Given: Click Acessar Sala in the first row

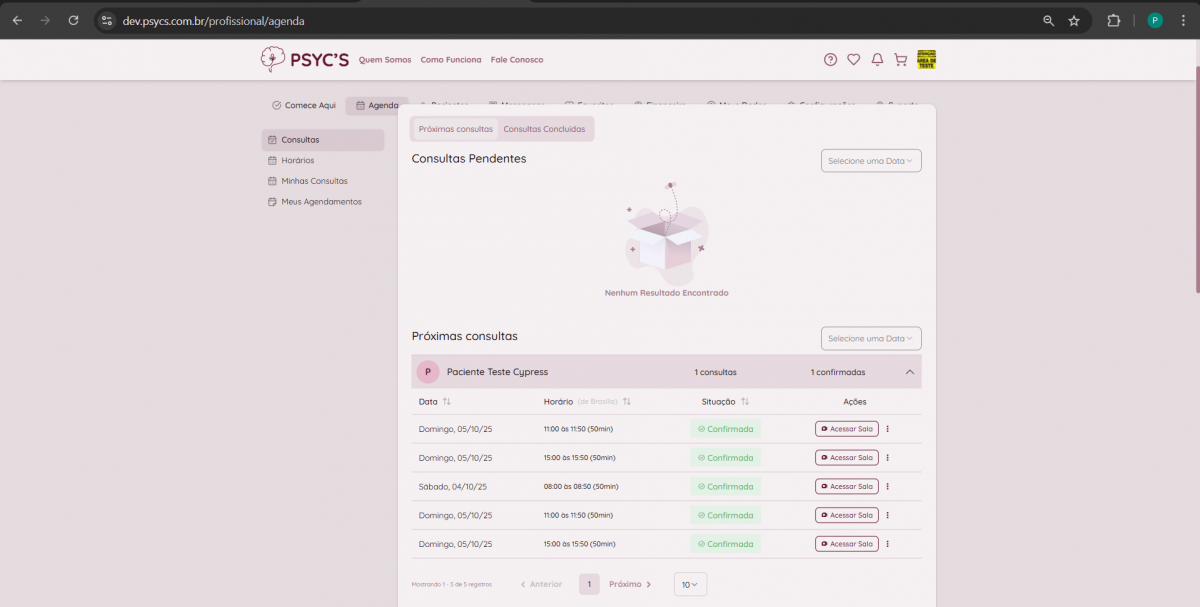Looking at the screenshot, I should tap(847, 429).
